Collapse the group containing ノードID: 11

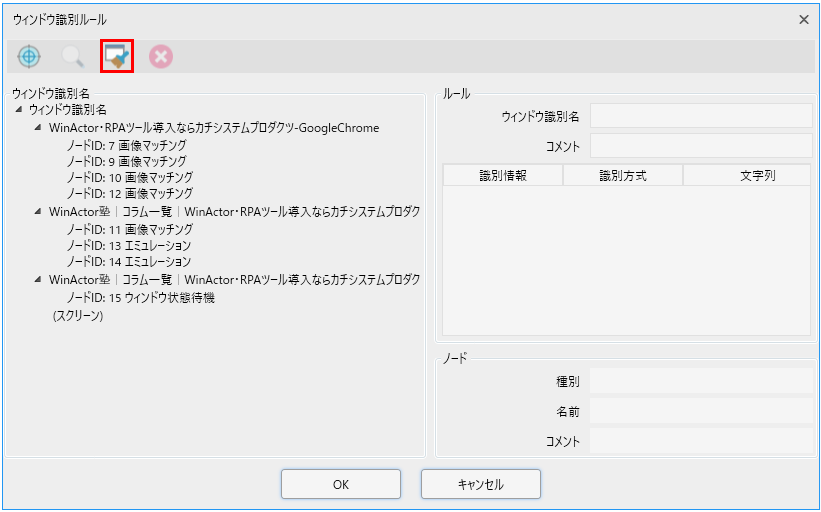(38, 212)
